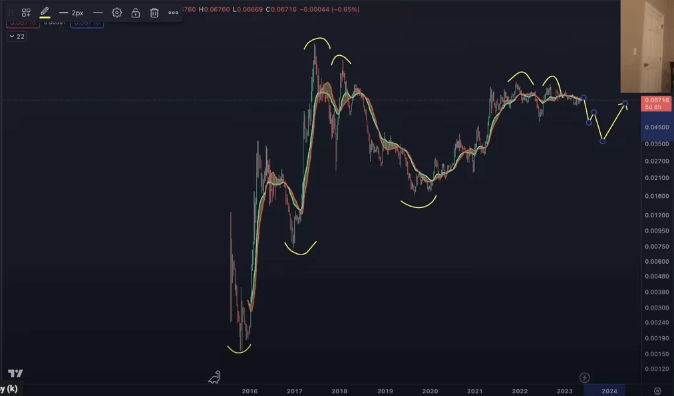Click the lightning bolt event marker
Screen dimensions: 674x396
tap(584, 378)
